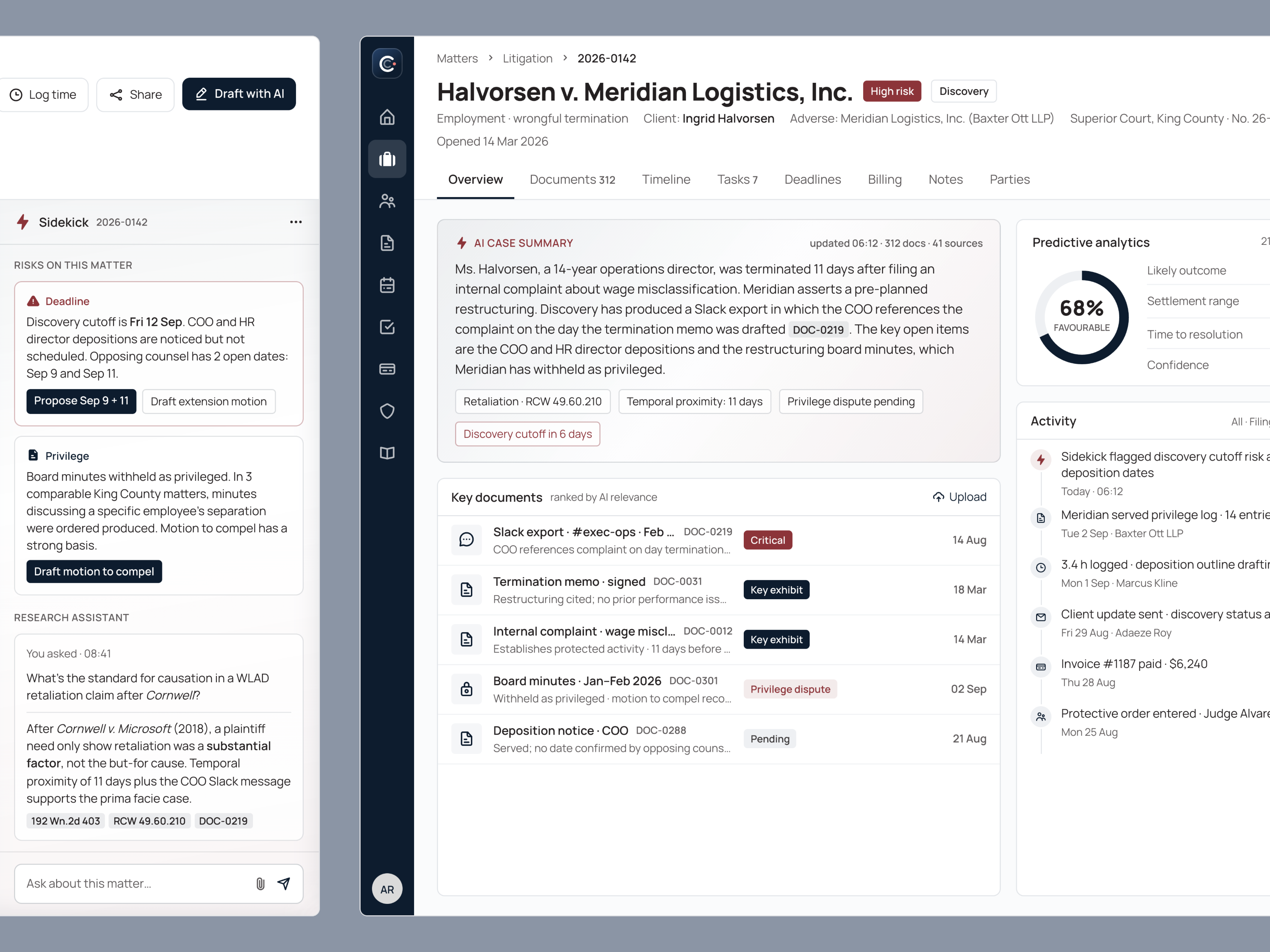The height and width of the screenshot is (952, 1270).
Task: Click the Privilege dispute pending tag
Action: (x=850, y=401)
